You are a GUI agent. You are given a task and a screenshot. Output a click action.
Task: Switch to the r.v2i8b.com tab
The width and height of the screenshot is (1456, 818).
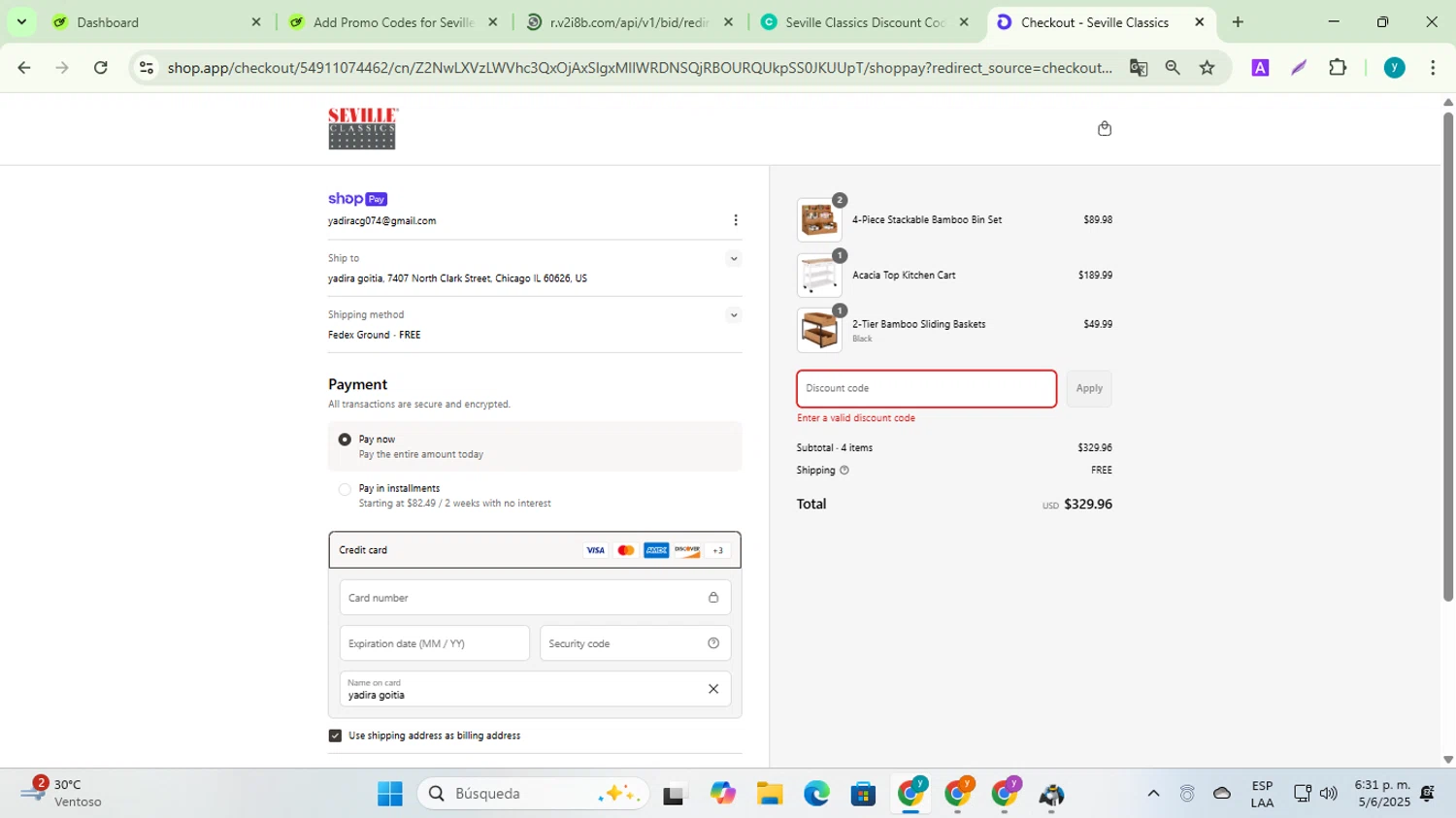click(x=629, y=21)
